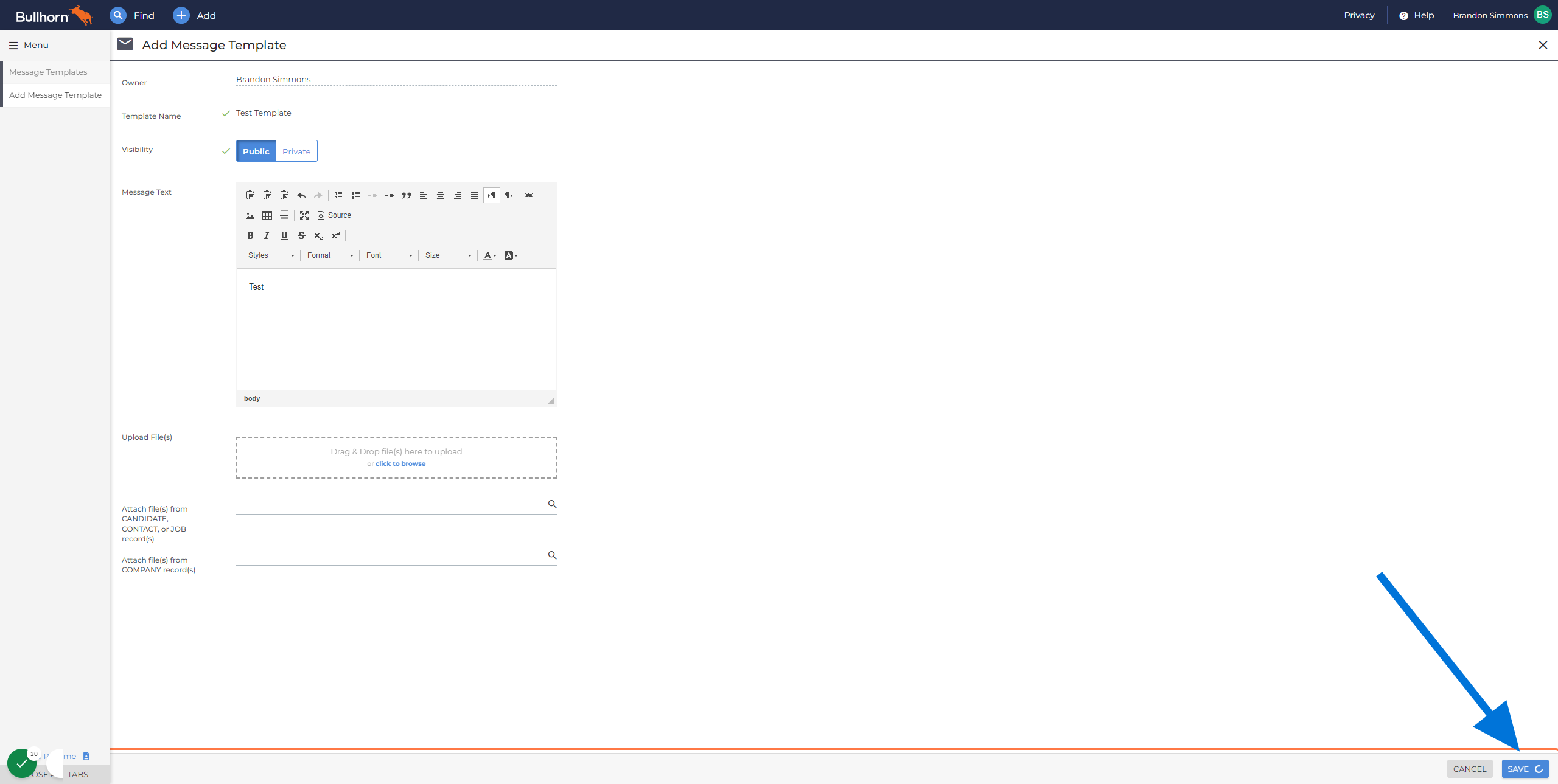Search company record files magnifier
This screenshot has height=784, width=1558.
552,555
